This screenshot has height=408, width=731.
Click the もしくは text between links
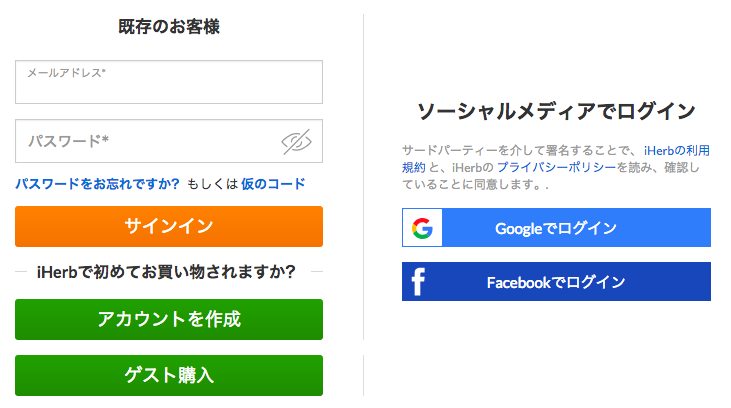[x=213, y=184]
